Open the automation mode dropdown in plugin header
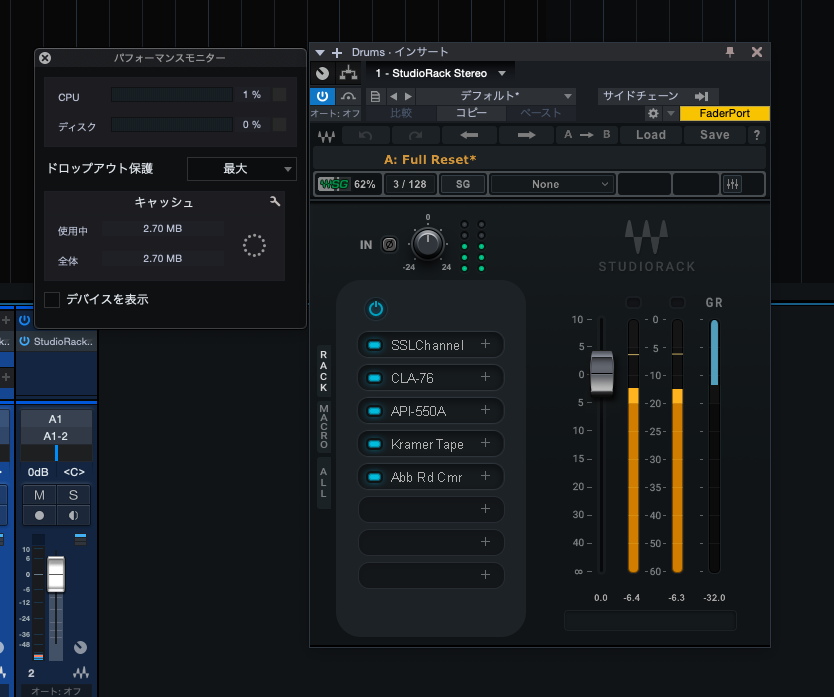This screenshot has width=834, height=697. (x=335, y=113)
